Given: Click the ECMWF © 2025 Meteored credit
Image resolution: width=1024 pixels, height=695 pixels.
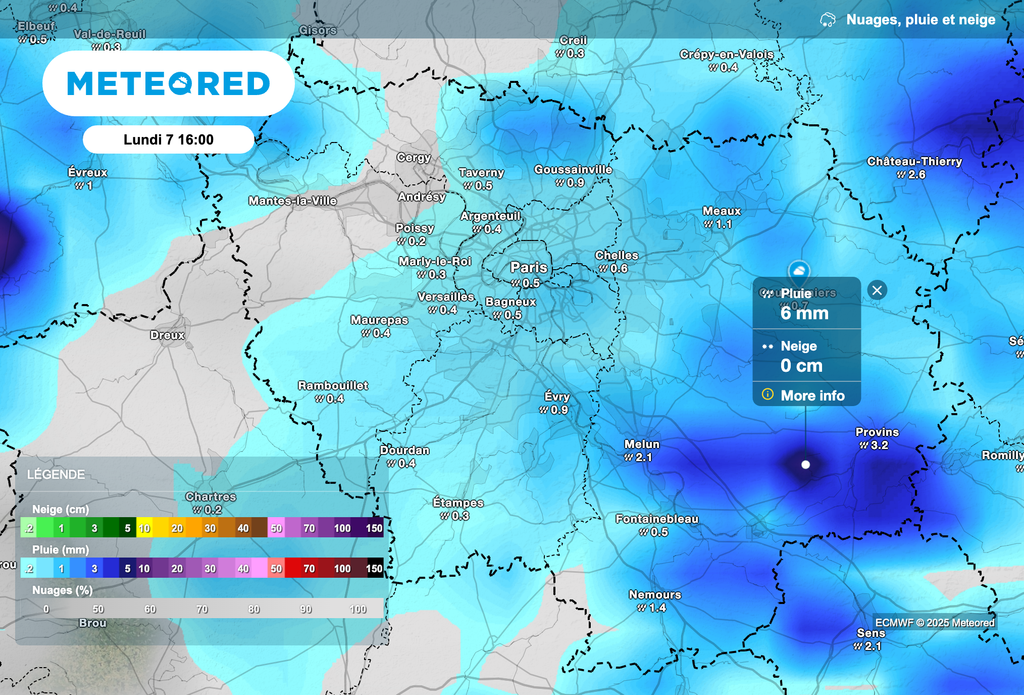Looking at the screenshot, I should (935, 622).
